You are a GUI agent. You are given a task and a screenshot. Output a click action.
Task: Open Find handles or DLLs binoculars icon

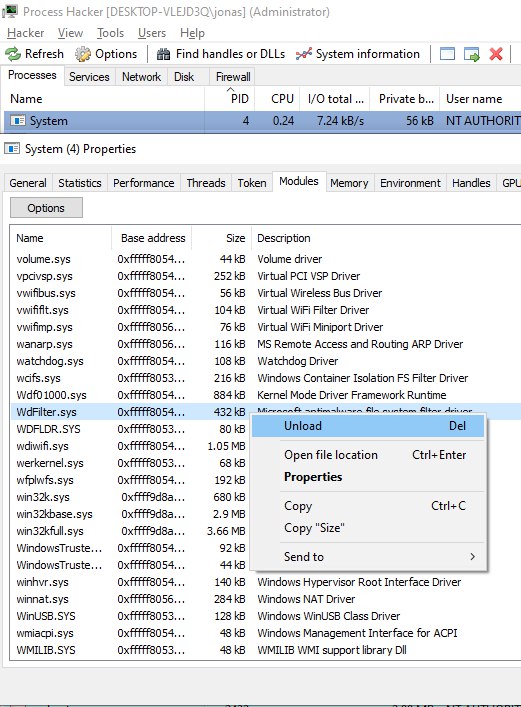[x=163, y=54]
